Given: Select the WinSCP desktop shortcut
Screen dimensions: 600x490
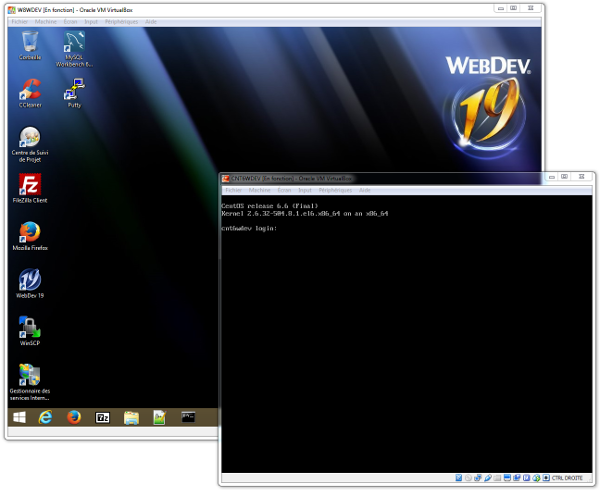Looking at the screenshot, I should click(x=30, y=331).
